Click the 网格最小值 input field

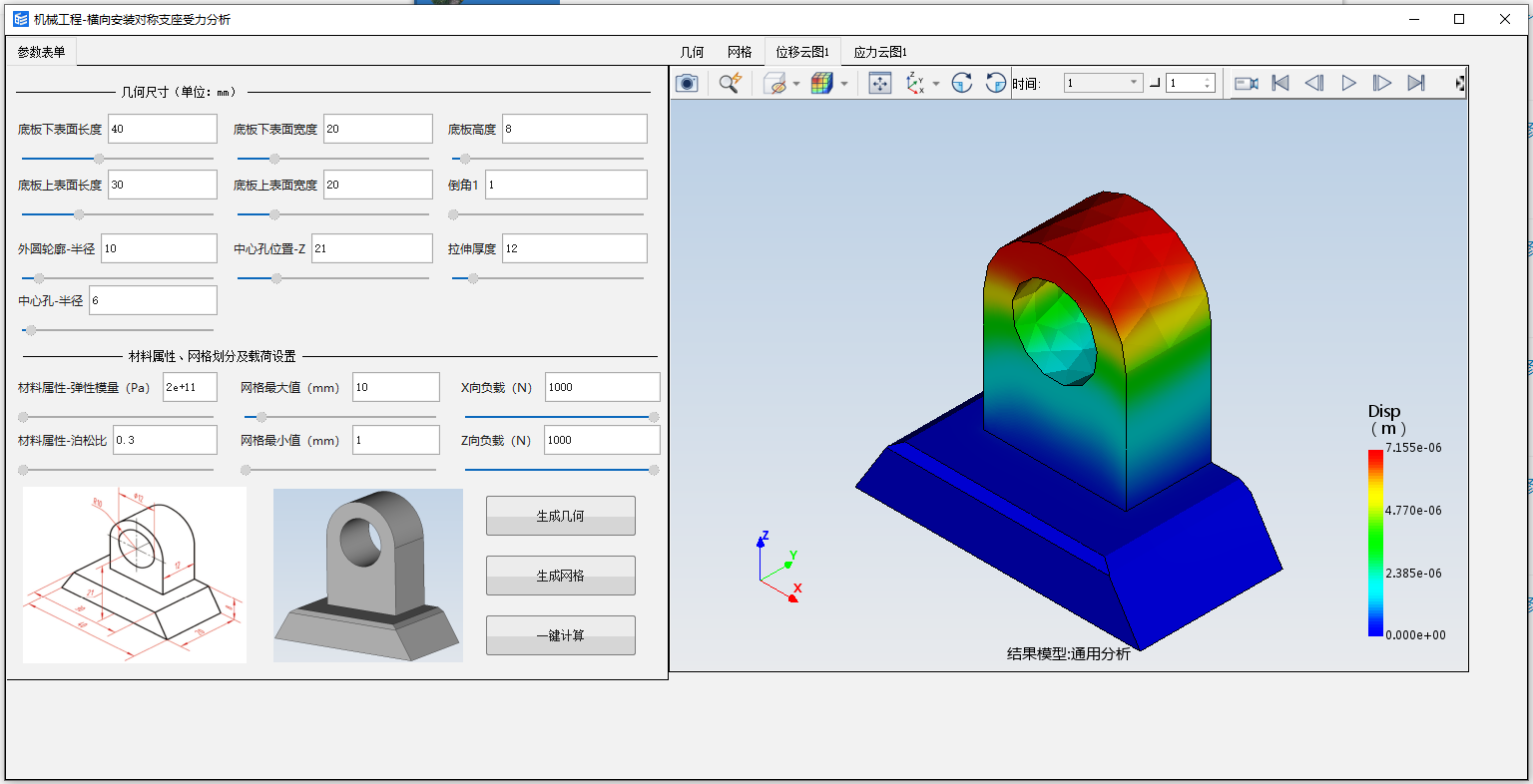[x=396, y=440]
